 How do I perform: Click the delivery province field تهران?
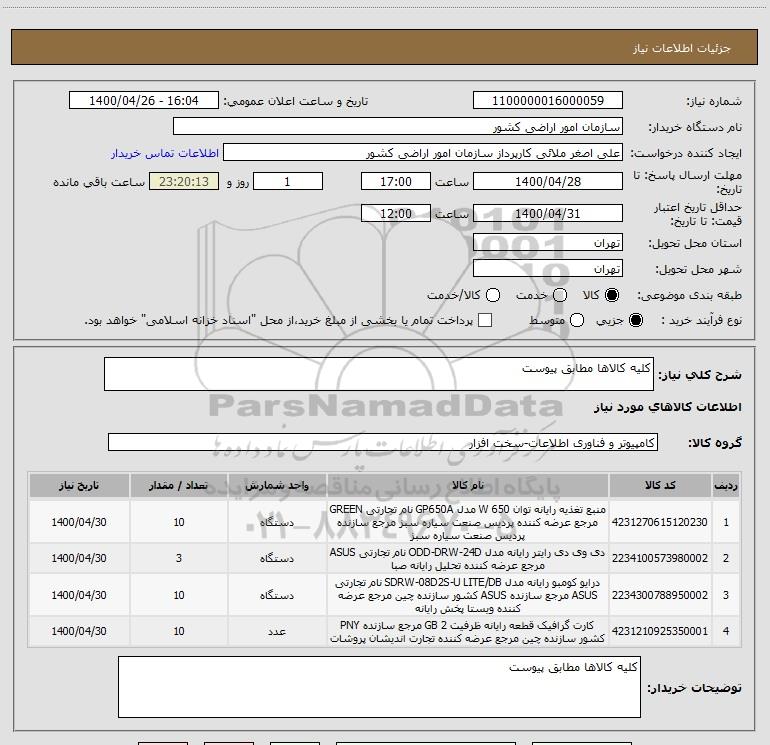tap(548, 242)
